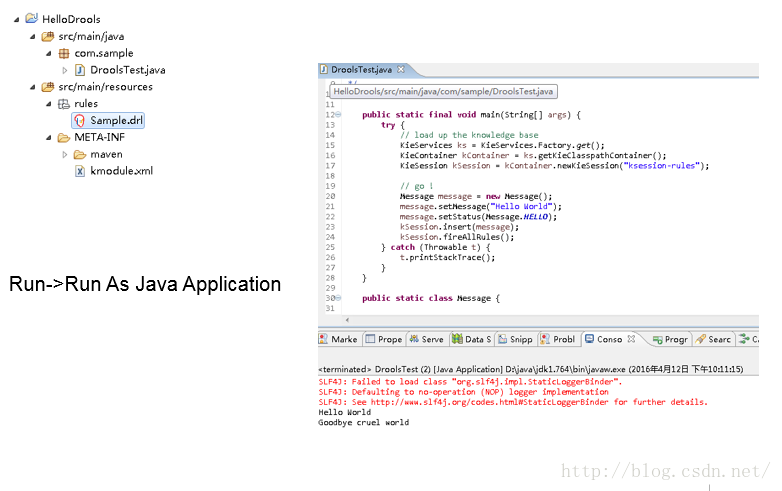Click the com.sample package icon

click(64, 53)
